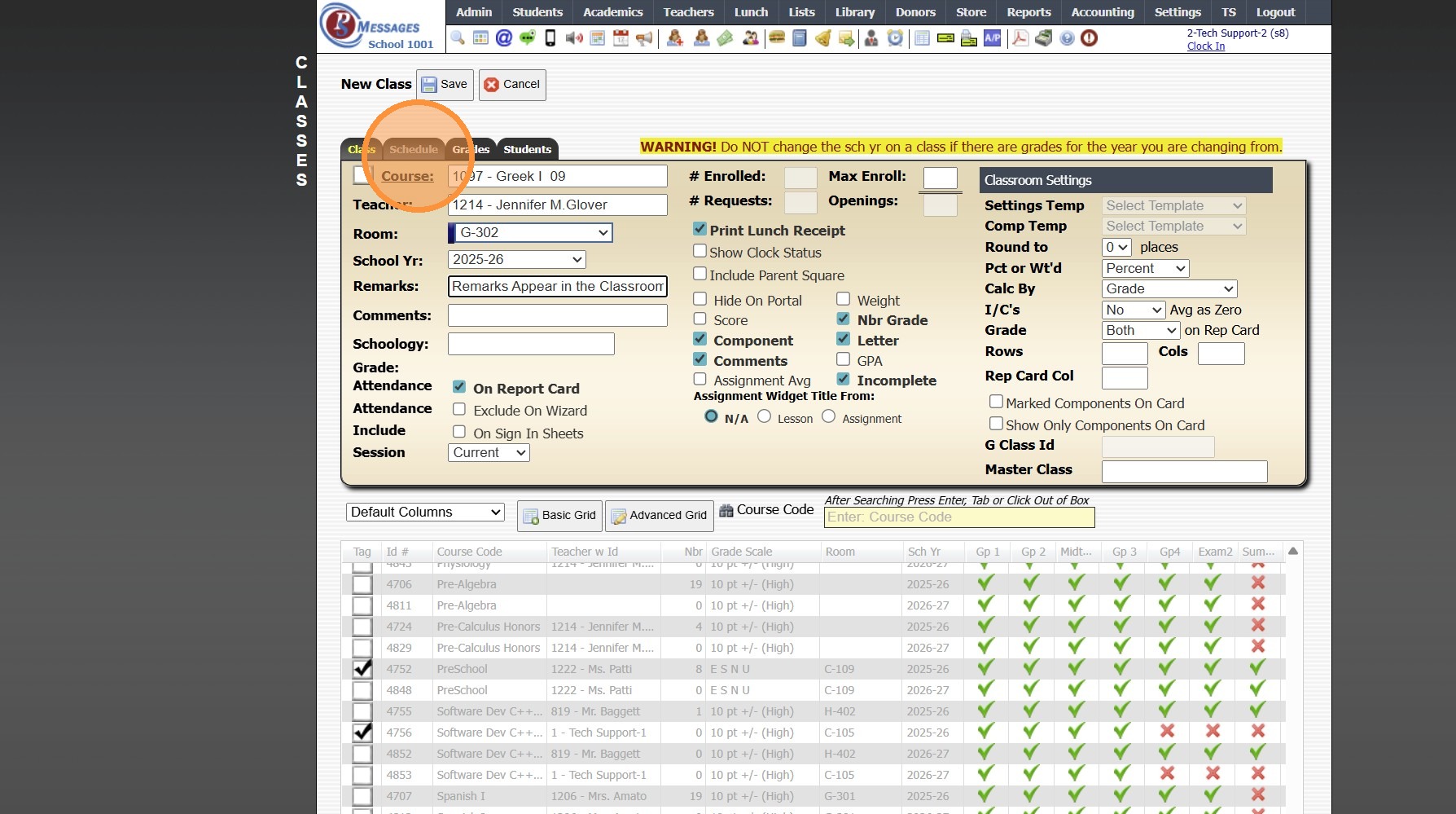Select the Lesson radio button
This screenshot has width=1456, height=814.
point(764,417)
